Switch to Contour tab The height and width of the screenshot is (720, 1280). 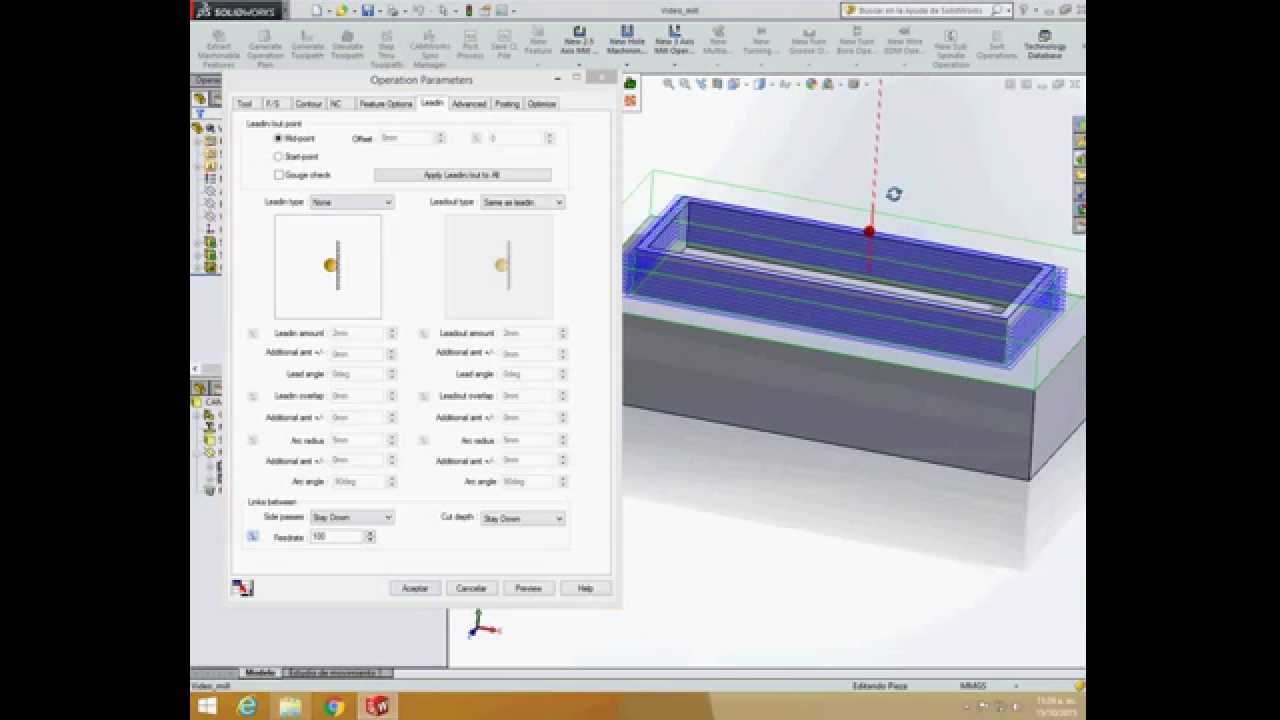point(308,104)
